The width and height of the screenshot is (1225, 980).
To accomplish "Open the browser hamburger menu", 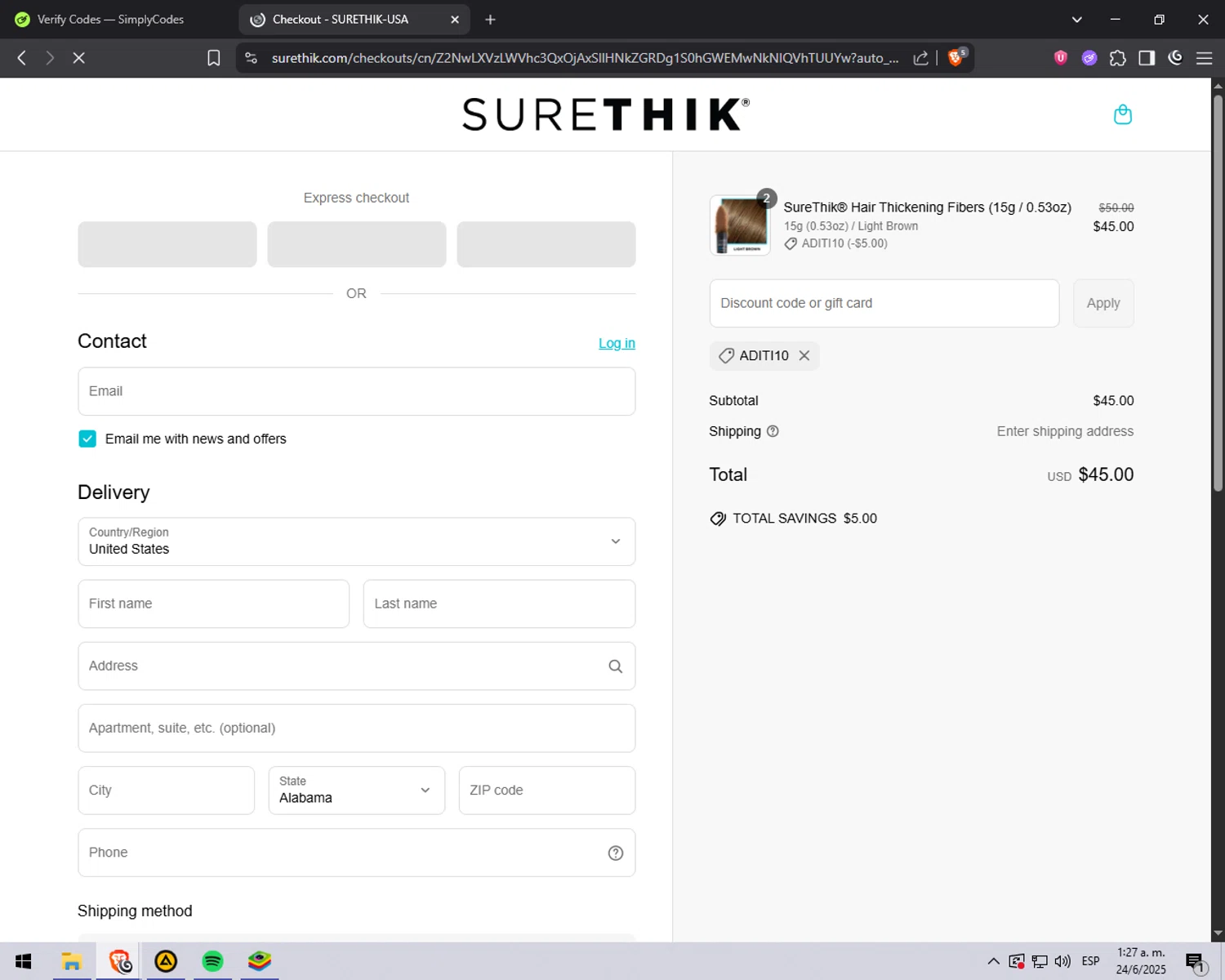I will [x=1204, y=58].
